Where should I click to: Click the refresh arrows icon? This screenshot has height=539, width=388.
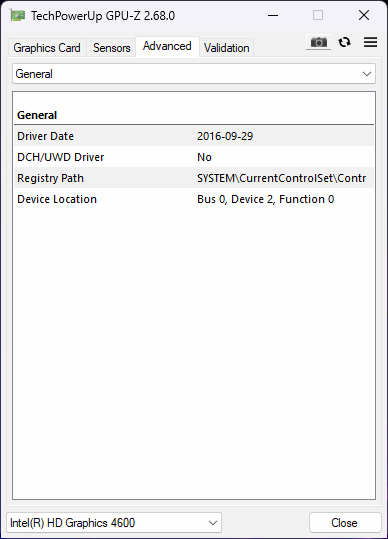(344, 42)
